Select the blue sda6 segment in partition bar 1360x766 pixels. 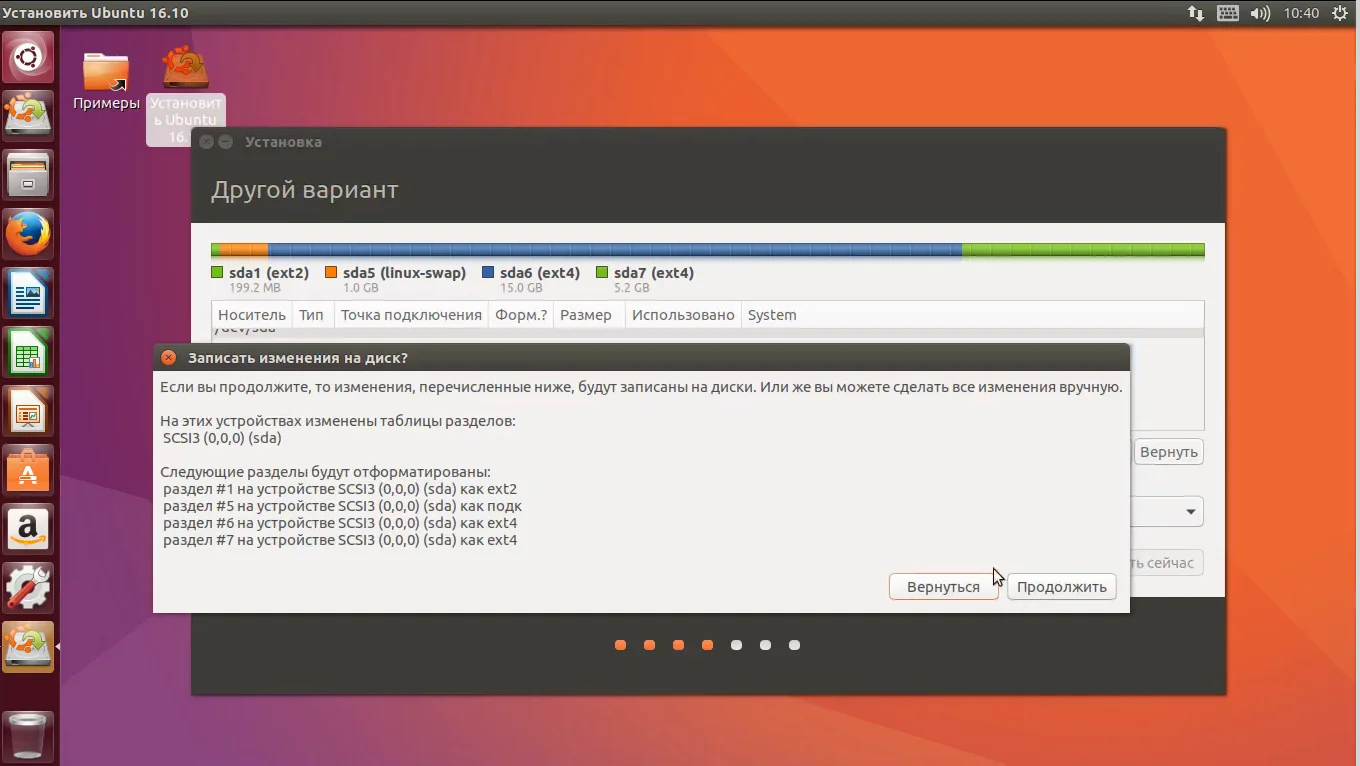point(615,250)
